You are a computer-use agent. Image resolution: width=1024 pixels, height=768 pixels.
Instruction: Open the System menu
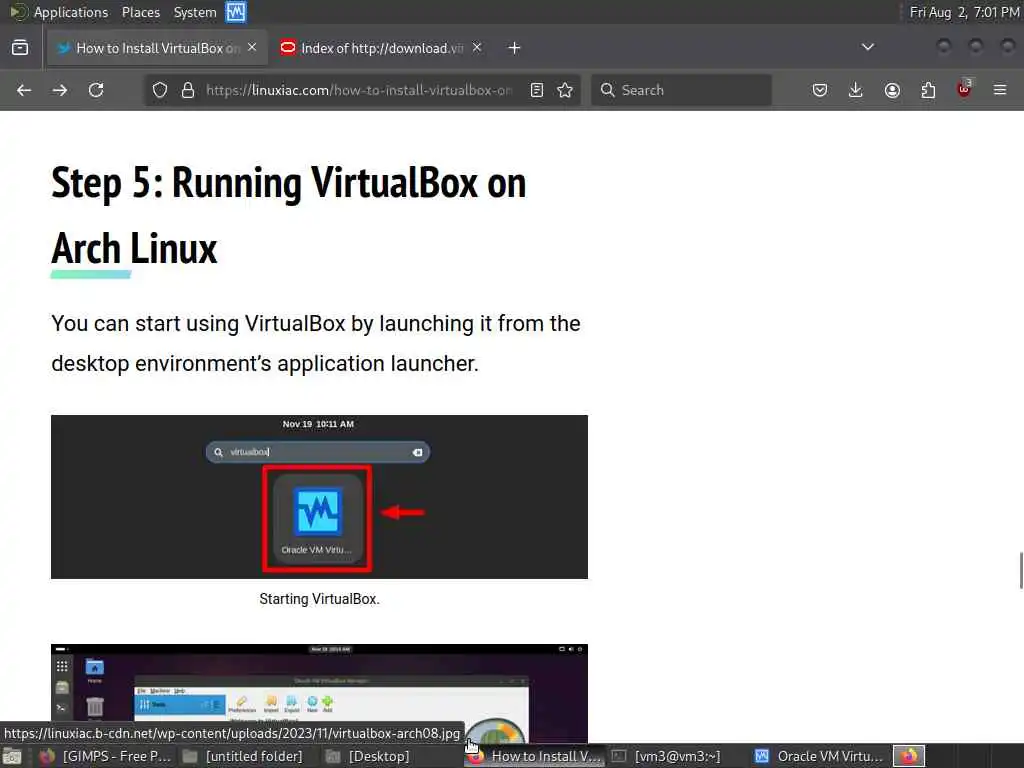point(195,12)
